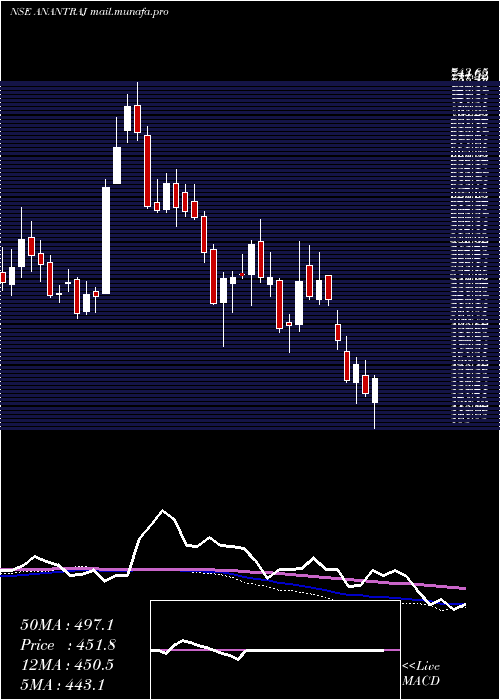Click the NSE ANANTRAJ mail.munafa.pro title text
500x700 pixels.
coord(89,12)
